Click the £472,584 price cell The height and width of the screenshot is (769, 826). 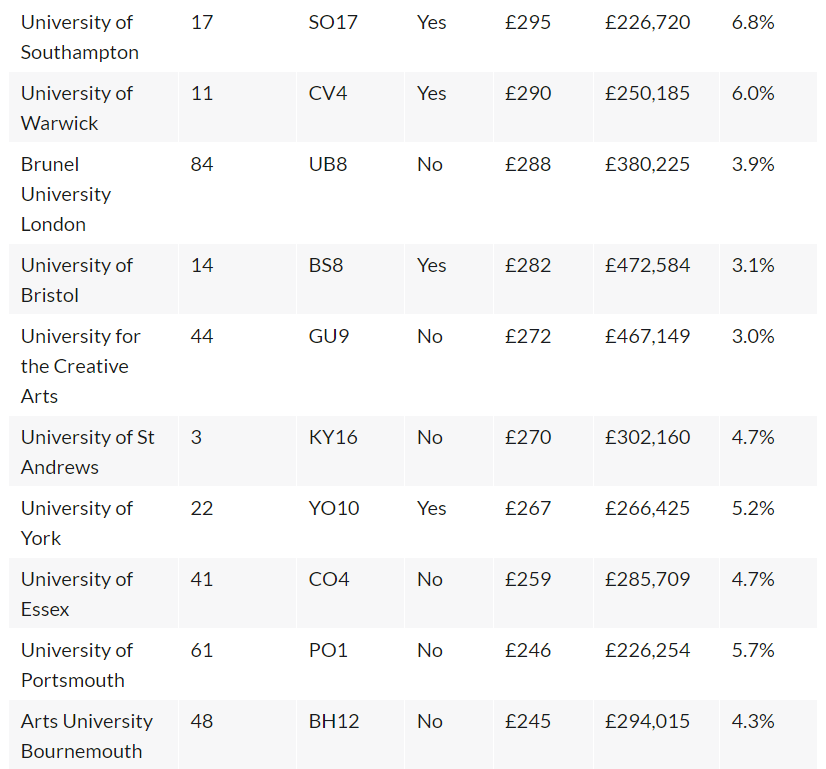(656, 279)
